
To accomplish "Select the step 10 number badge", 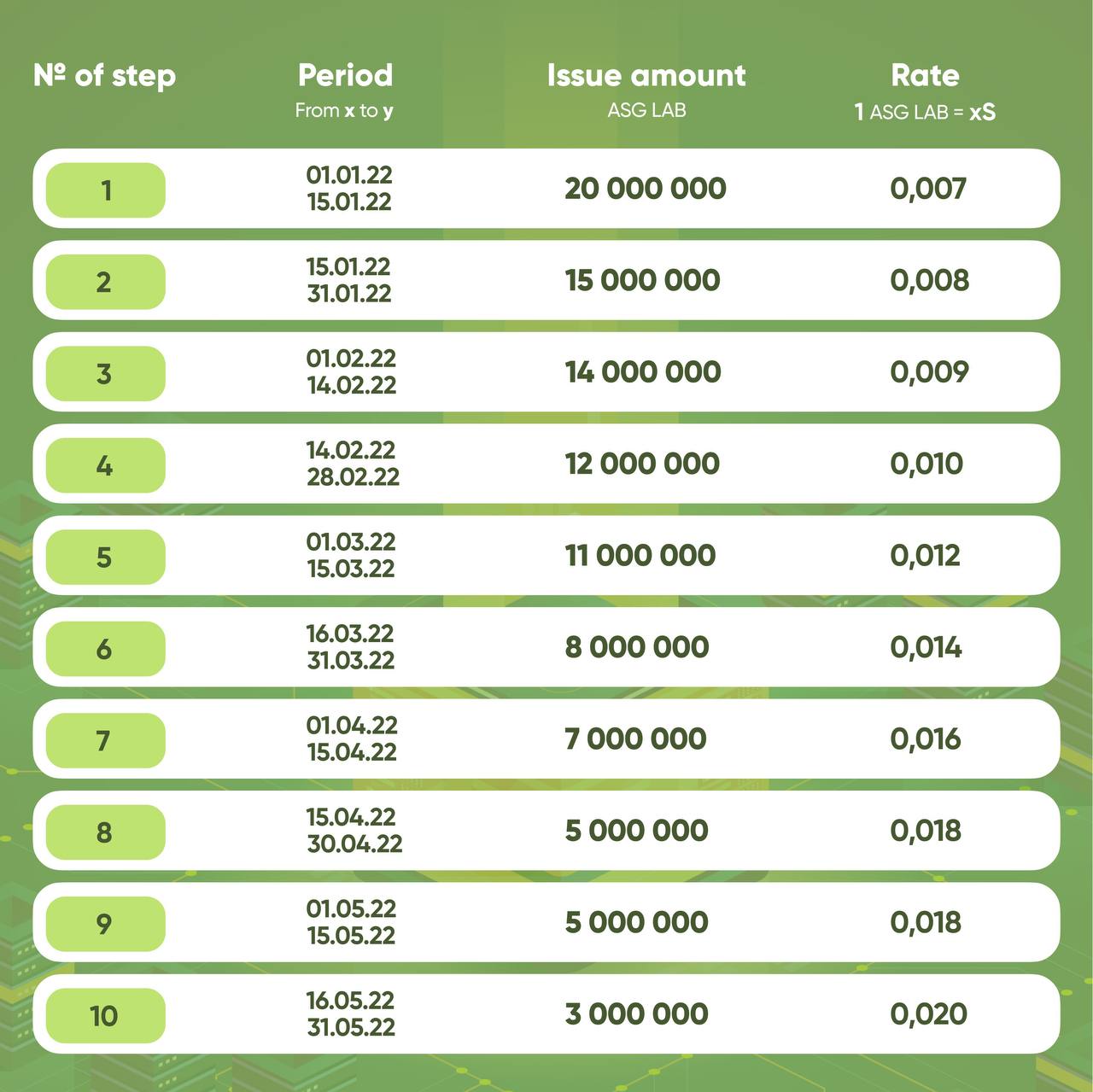I will click(105, 1015).
